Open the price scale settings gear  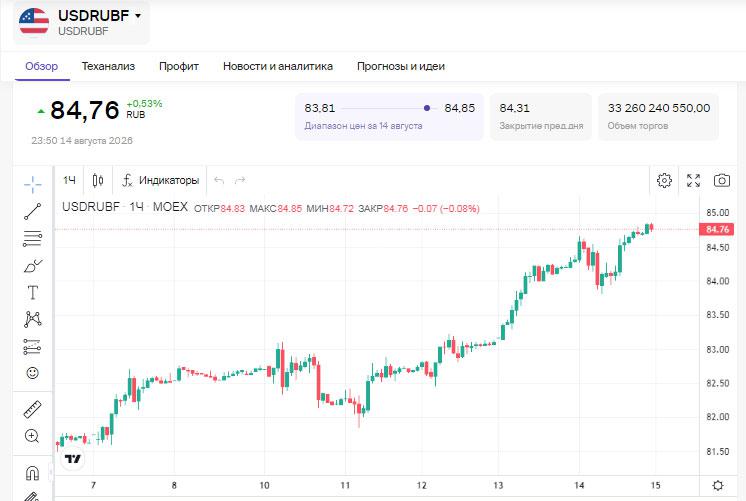pos(718,485)
